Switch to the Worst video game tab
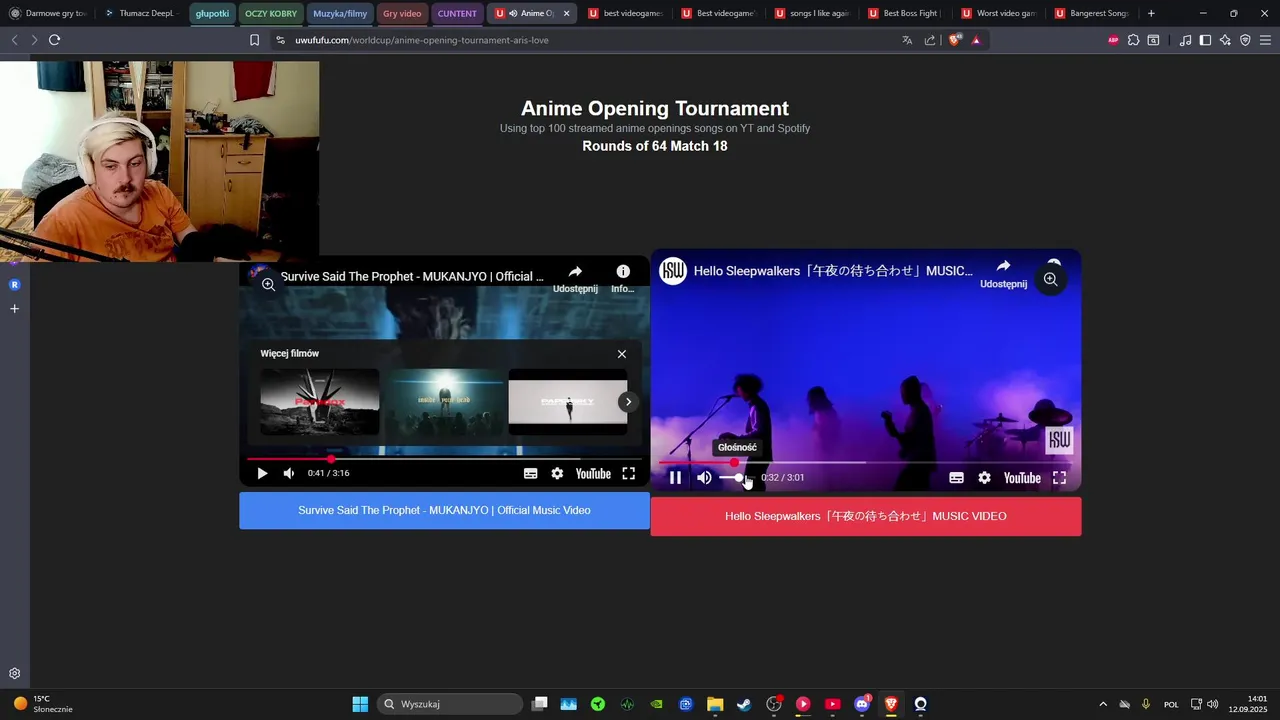The image size is (1280, 720). (x=997, y=14)
